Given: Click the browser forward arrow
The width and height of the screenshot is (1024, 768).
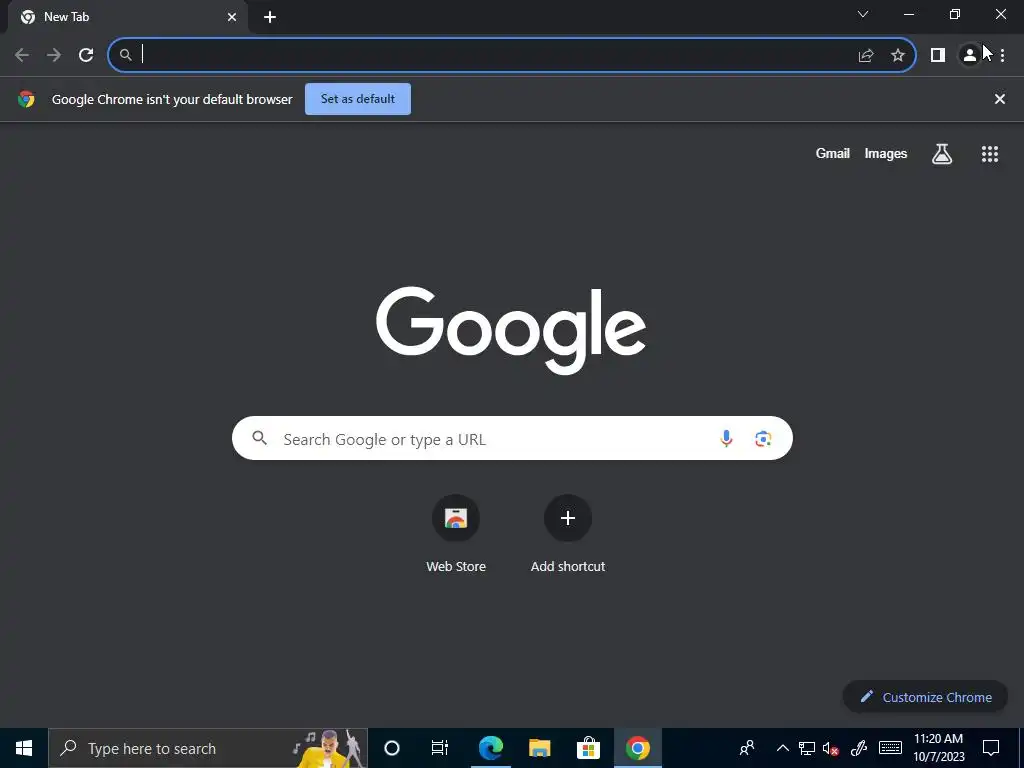Looking at the screenshot, I should [54, 55].
